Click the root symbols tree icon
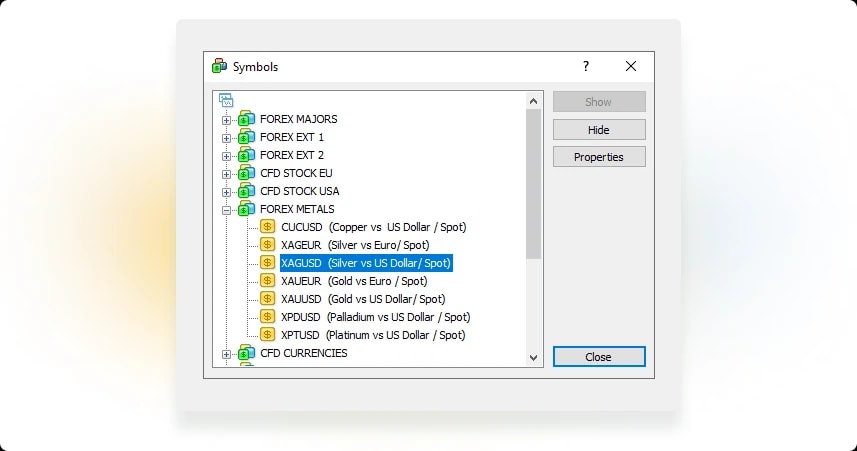This screenshot has width=857, height=451. [226, 100]
